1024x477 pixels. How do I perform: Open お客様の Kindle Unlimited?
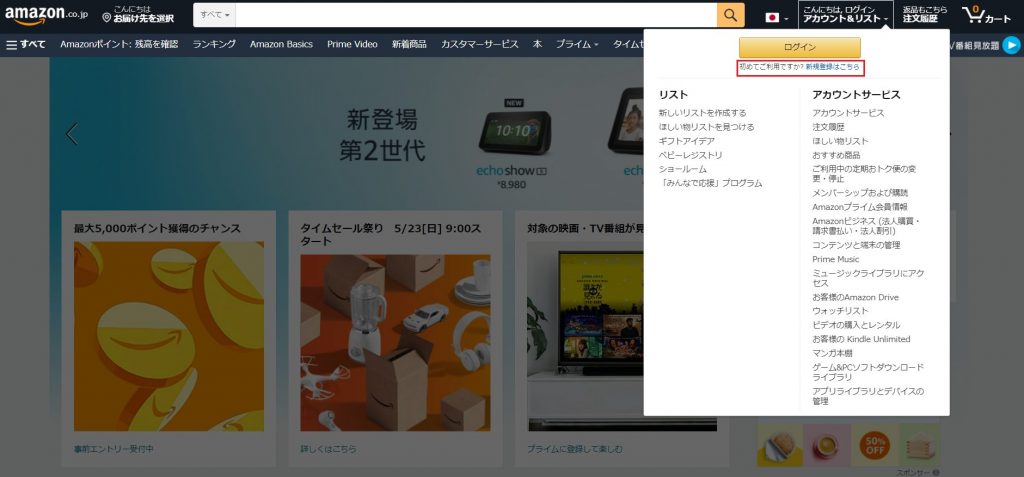coord(861,340)
